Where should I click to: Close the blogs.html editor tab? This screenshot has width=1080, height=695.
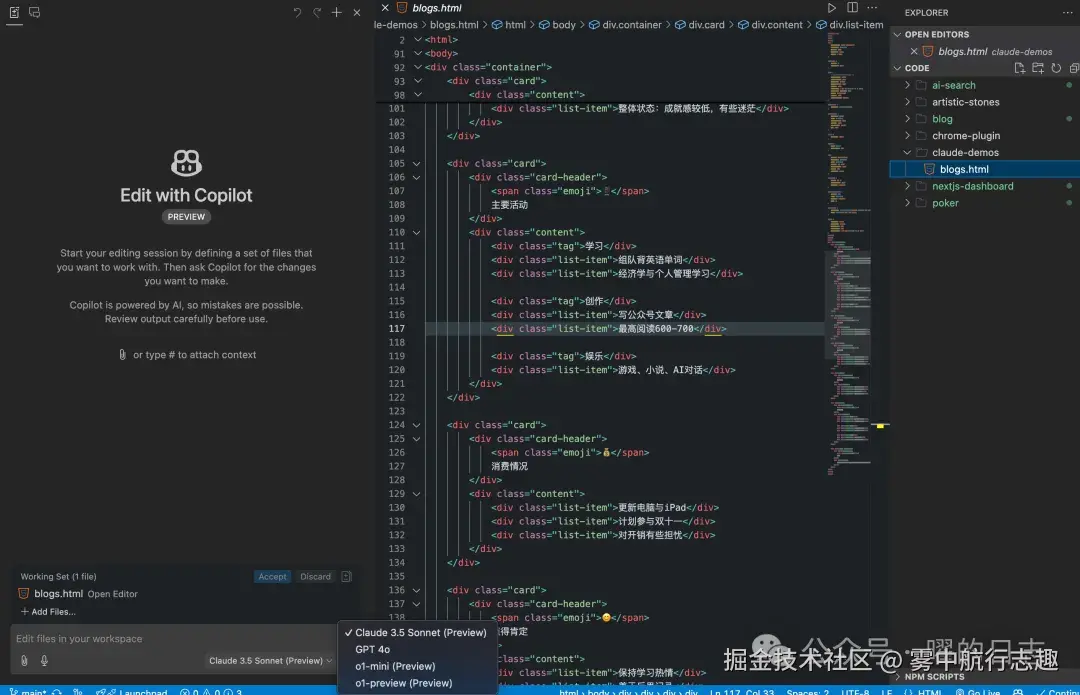pos(385,8)
